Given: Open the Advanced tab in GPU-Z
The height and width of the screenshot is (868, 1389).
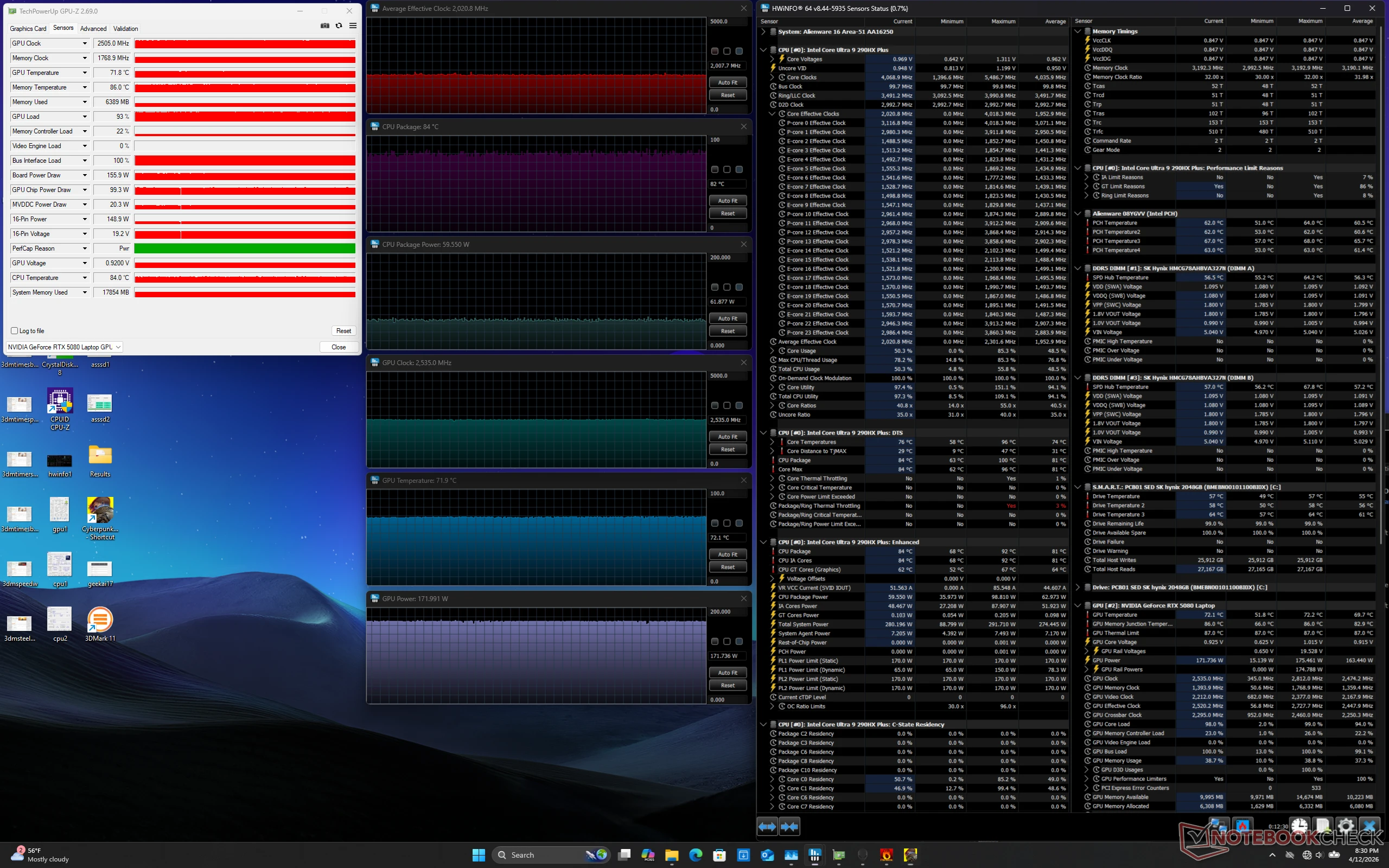Looking at the screenshot, I should 93,28.
